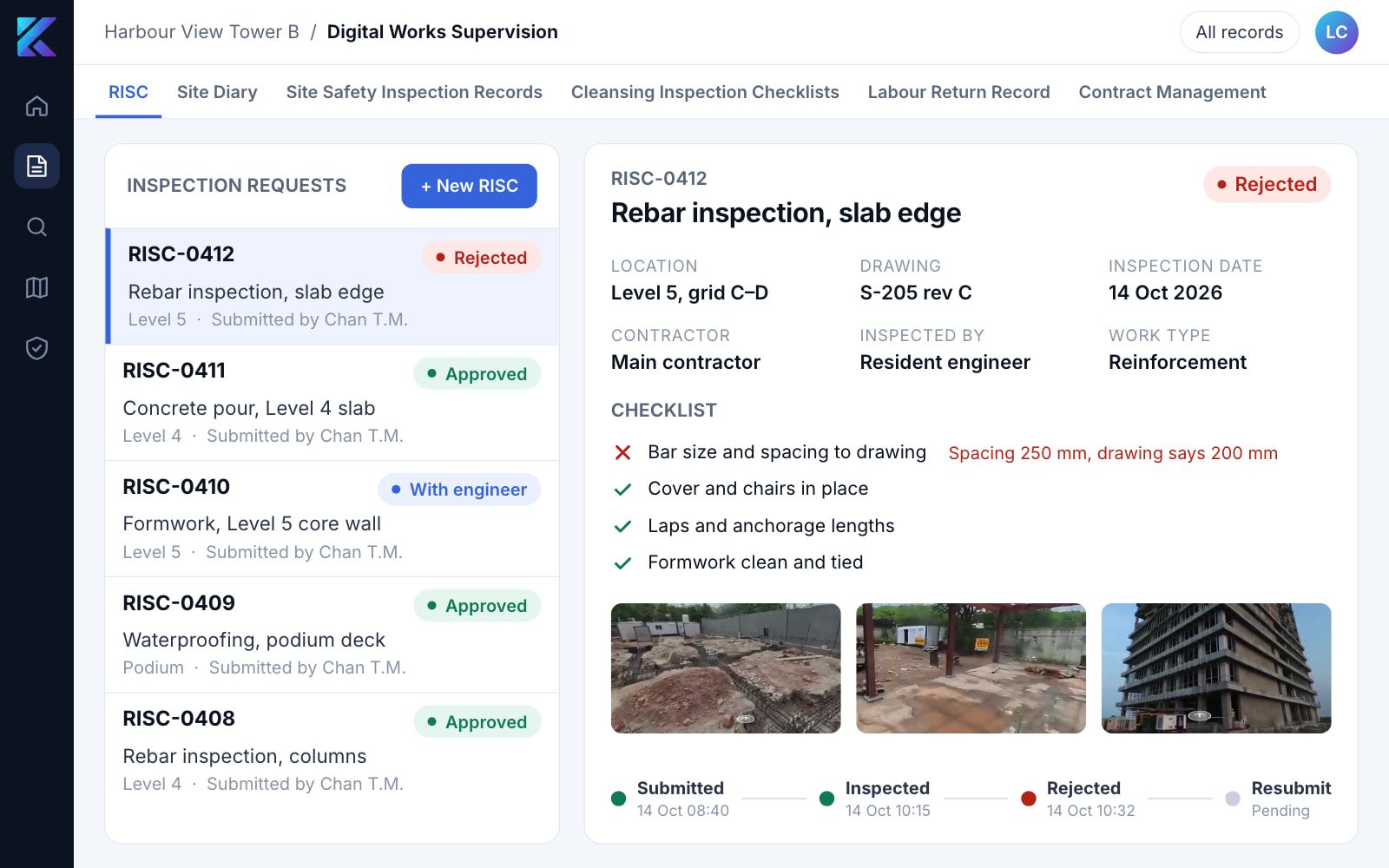Click the note 'Spacing 250 mm, drawing says 200 mm'
The width and height of the screenshot is (1389, 868).
tap(1113, 453)
